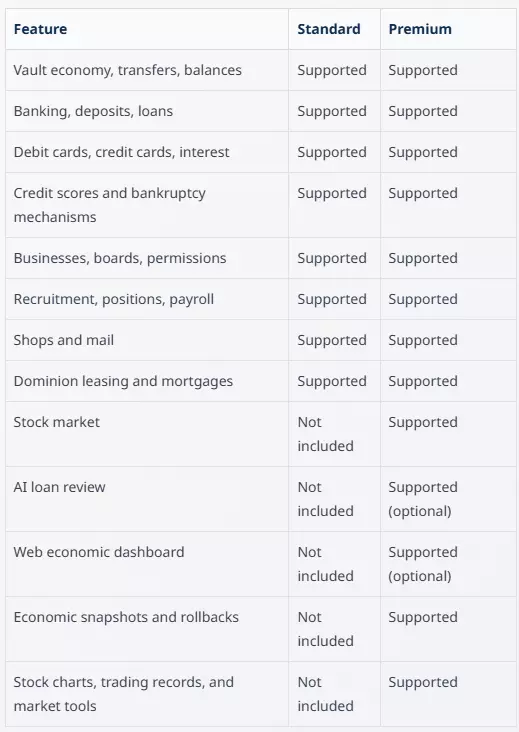Select Supported (optional) for AI loan review

click(422, 499)
